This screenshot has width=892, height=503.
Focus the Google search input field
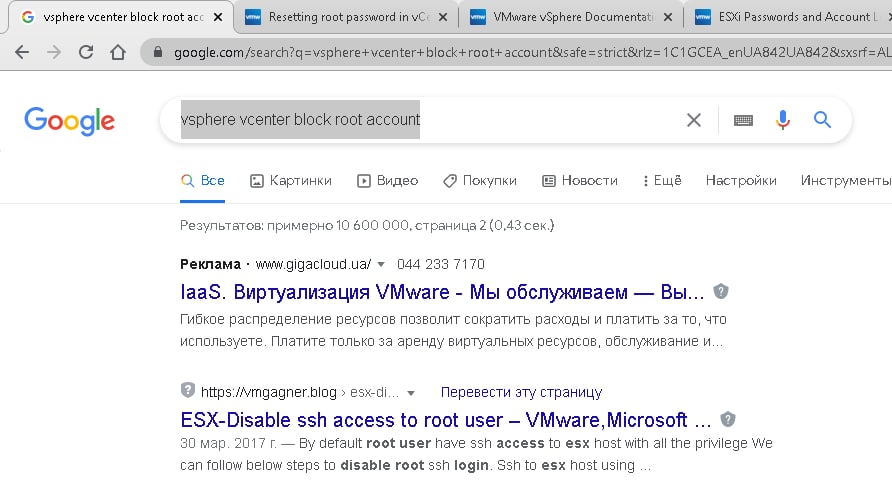pyautogui.click(x=421, y=120)
